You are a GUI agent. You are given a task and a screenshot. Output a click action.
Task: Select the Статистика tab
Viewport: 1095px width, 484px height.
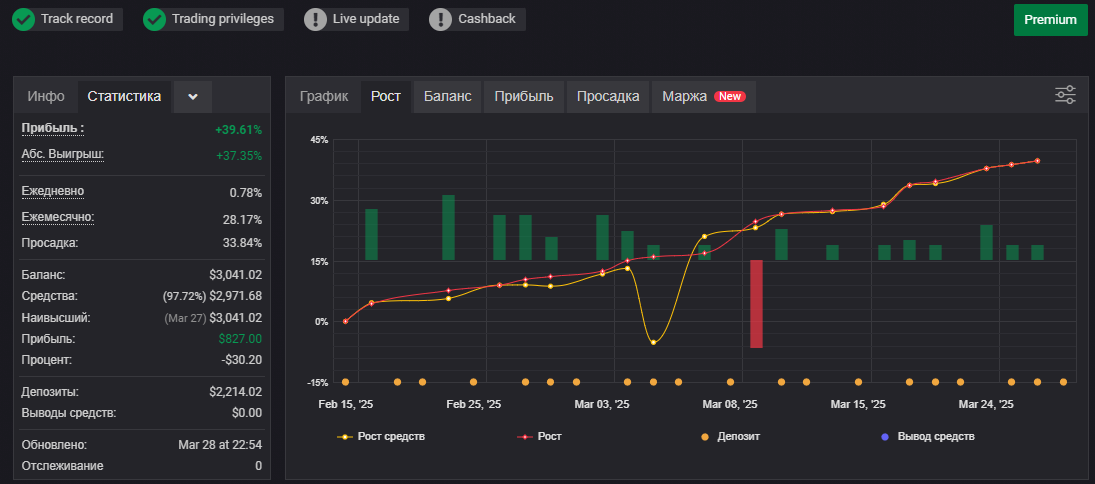tap(124, 96)
